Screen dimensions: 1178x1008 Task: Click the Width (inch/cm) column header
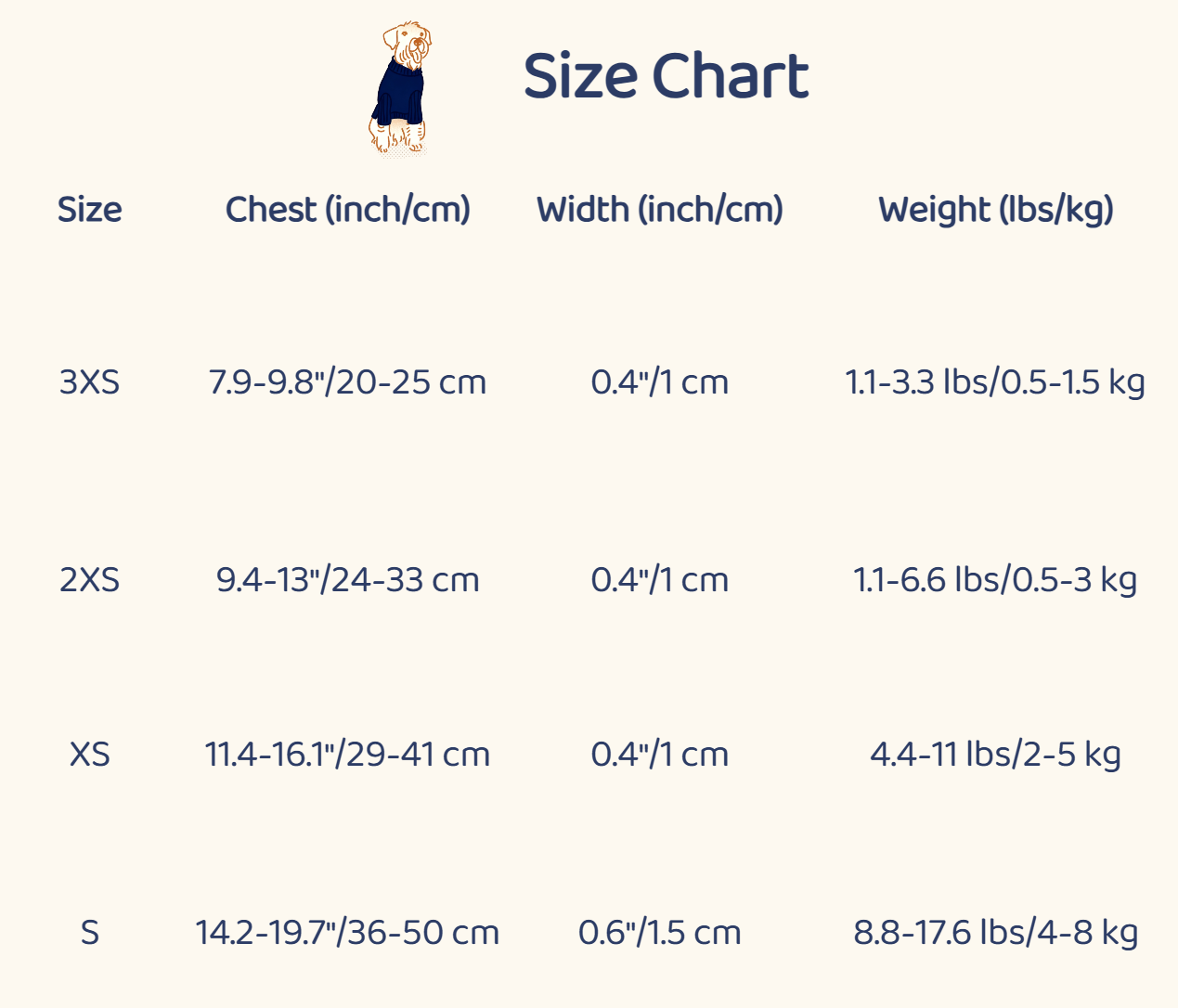660,210
